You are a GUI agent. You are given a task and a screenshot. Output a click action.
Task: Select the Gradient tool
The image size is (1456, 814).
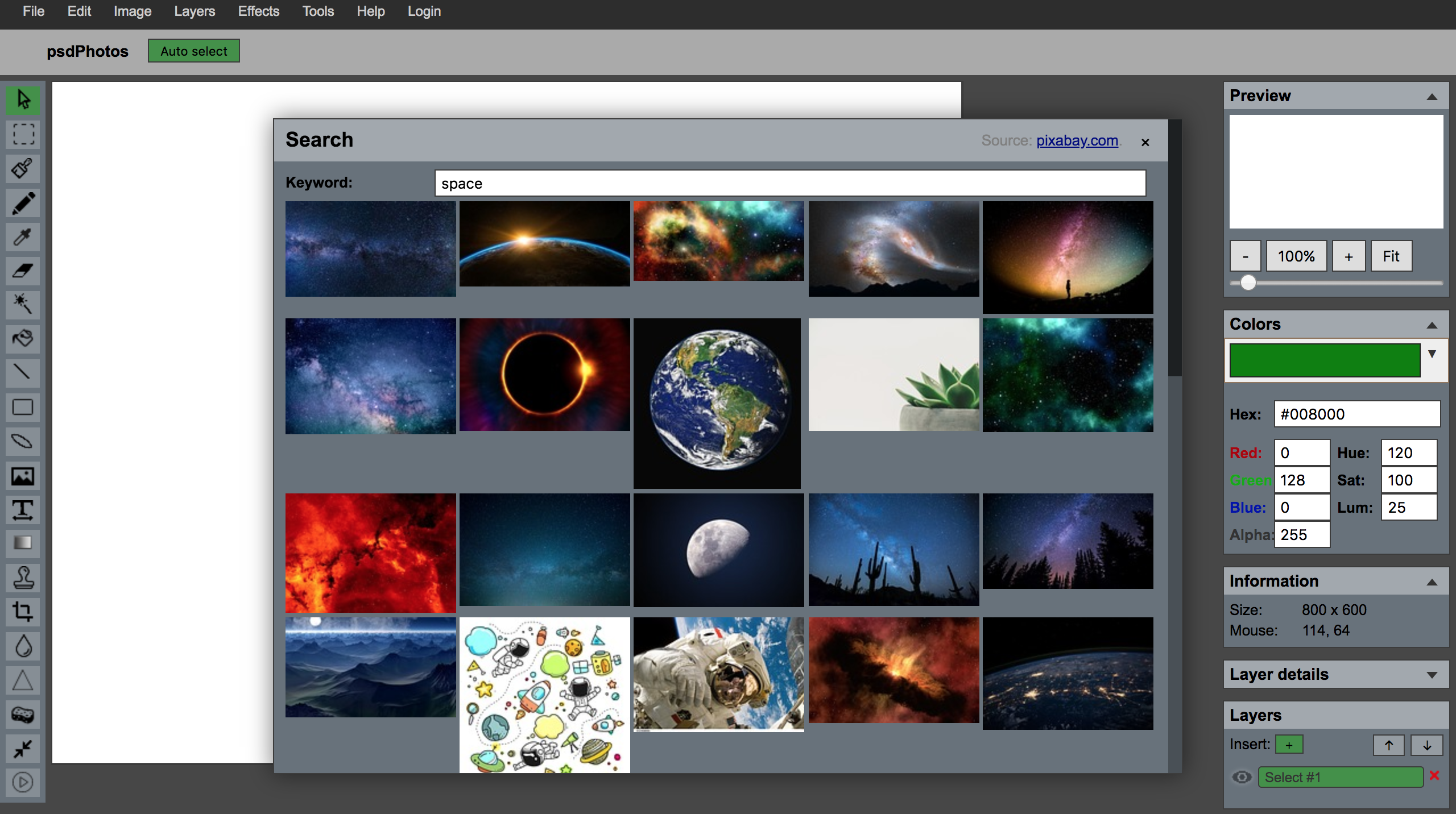[x=23, y=543]
